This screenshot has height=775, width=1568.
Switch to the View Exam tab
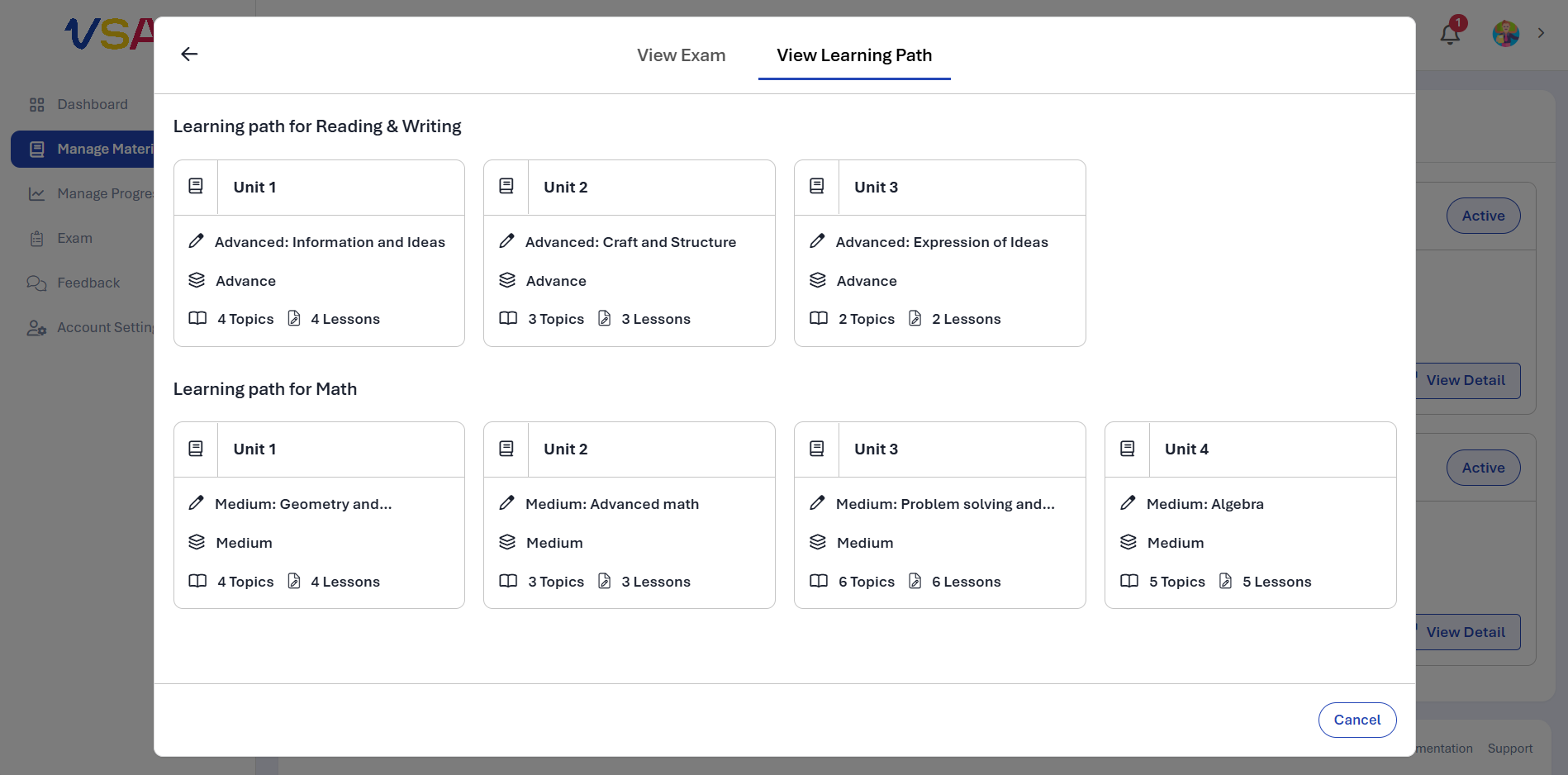[x=682, y=55]
